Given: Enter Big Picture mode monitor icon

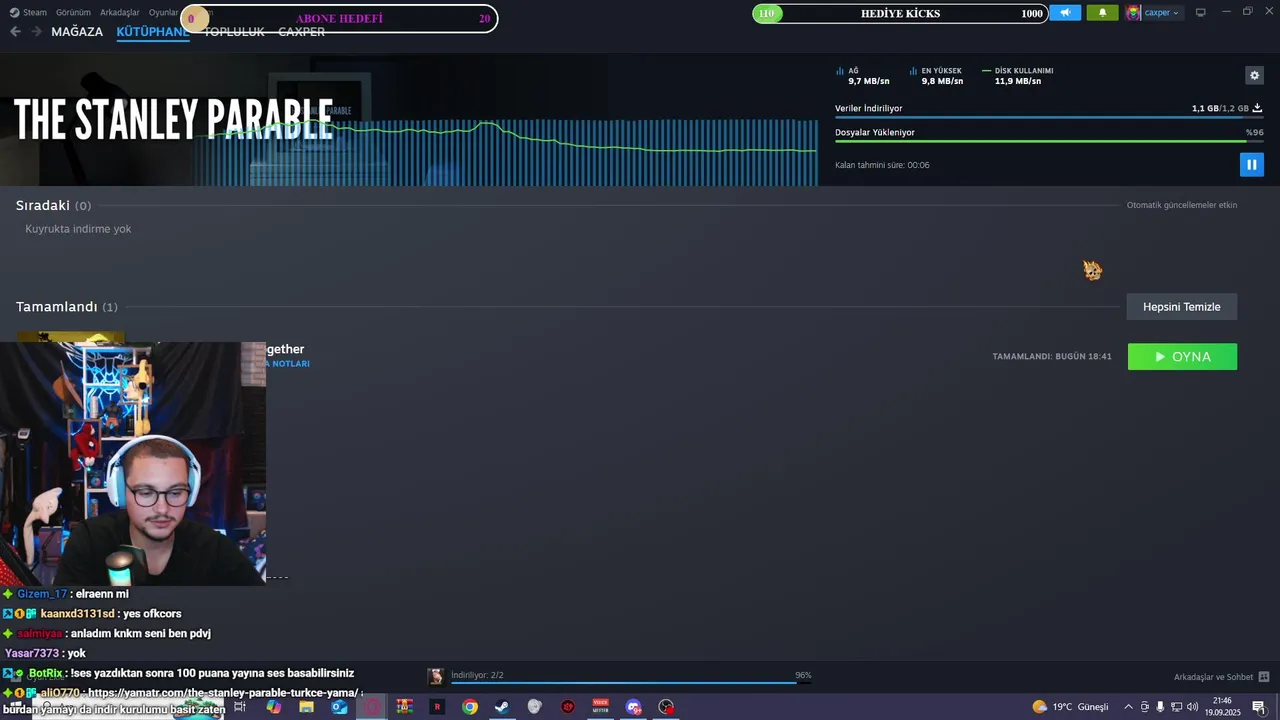Looking at the screenshot, I should (x=1200, y=13).
